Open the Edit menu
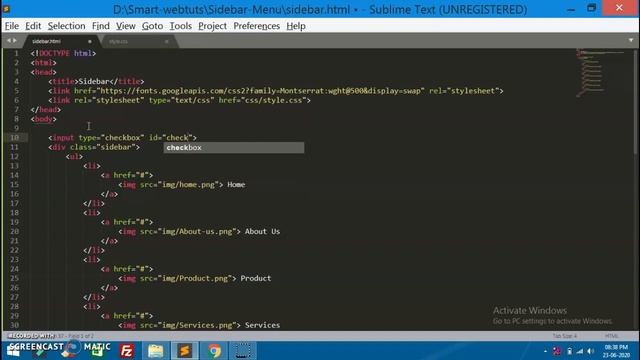This screenshot has width=640, height=360. [x=33, y=26]
